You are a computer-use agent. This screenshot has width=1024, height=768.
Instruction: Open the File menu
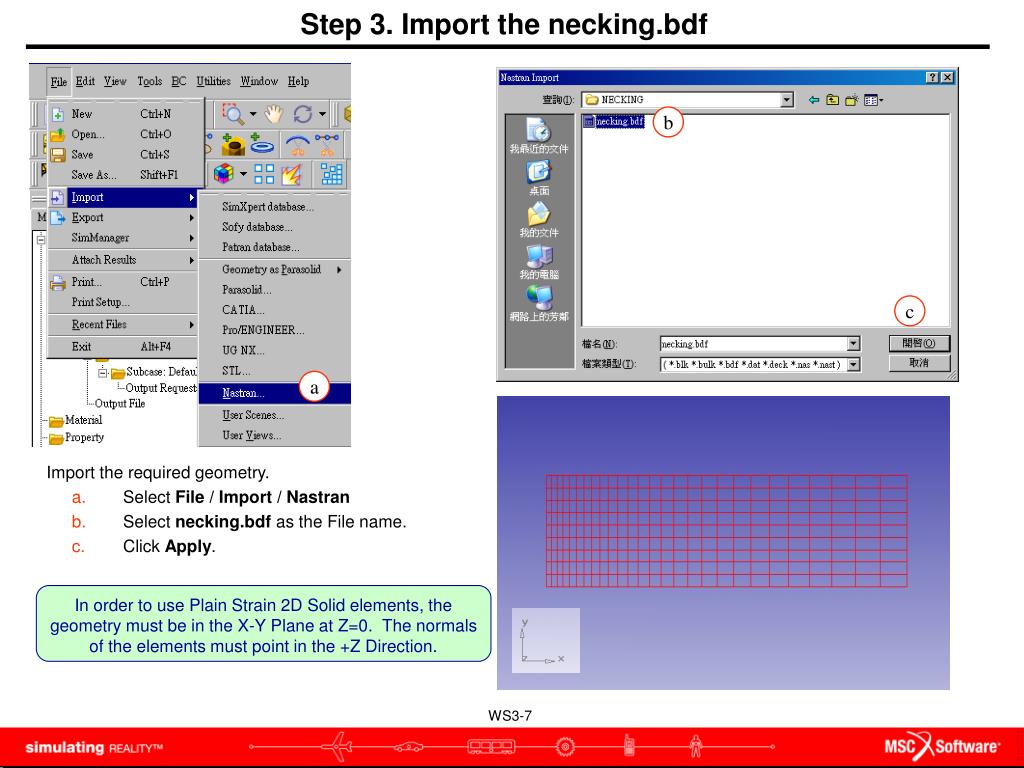(x=59, y=82)
